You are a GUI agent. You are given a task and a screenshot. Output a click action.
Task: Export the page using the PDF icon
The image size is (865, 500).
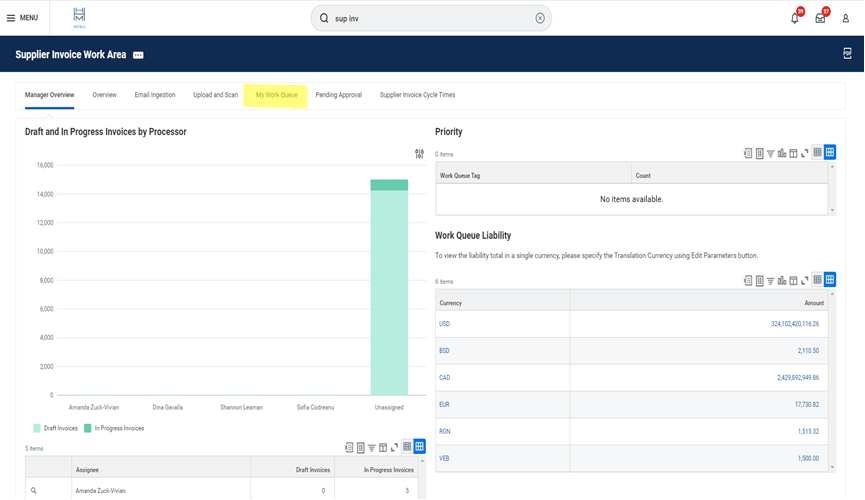click(847, 54)
